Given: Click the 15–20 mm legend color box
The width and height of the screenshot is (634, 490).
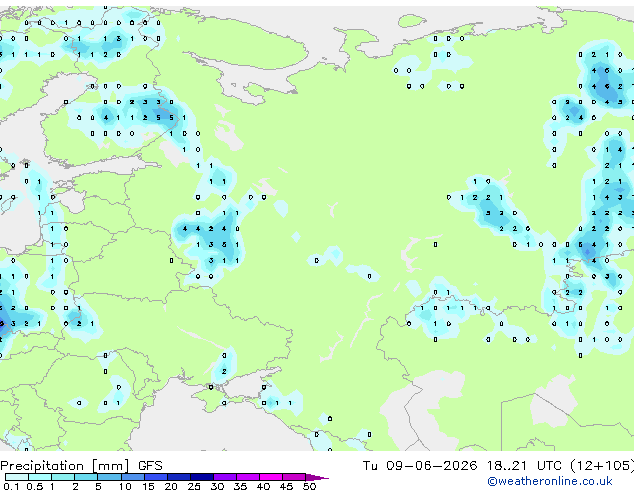Looking at the screenshot, I should pyautogui.click(x=156, y=477).
